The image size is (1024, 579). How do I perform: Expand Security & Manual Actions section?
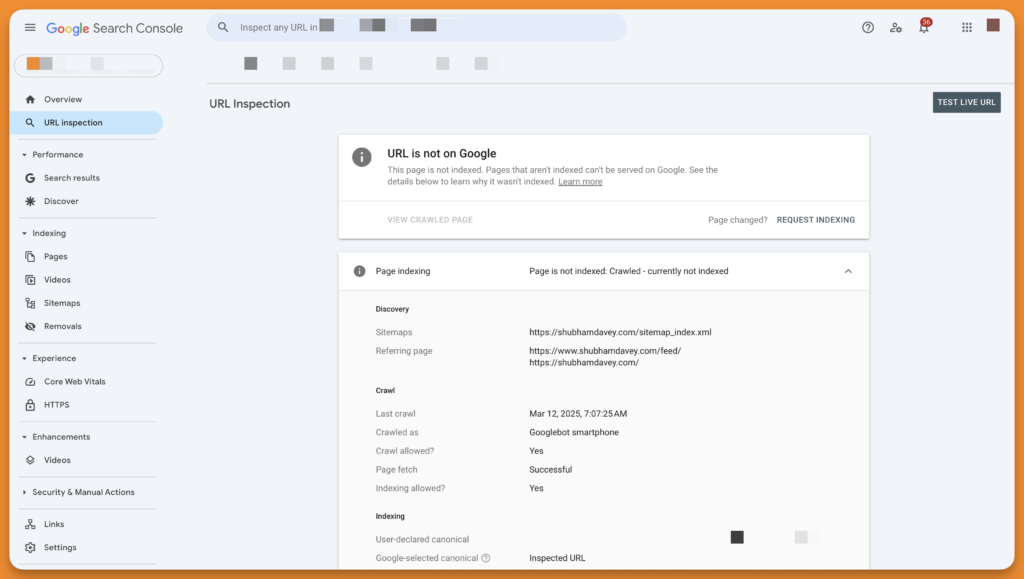(24, 492)
